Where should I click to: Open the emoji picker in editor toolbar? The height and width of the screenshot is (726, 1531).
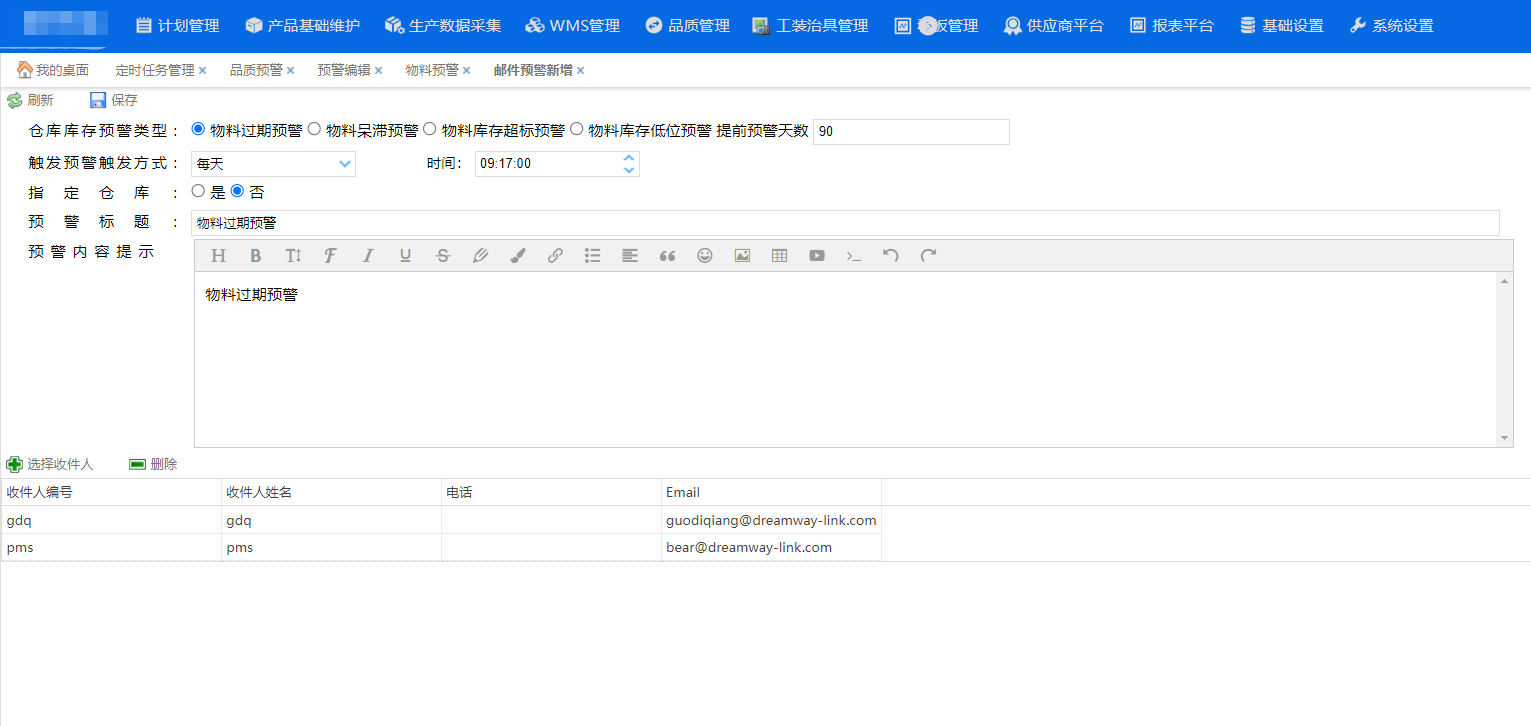pos(705,256)
